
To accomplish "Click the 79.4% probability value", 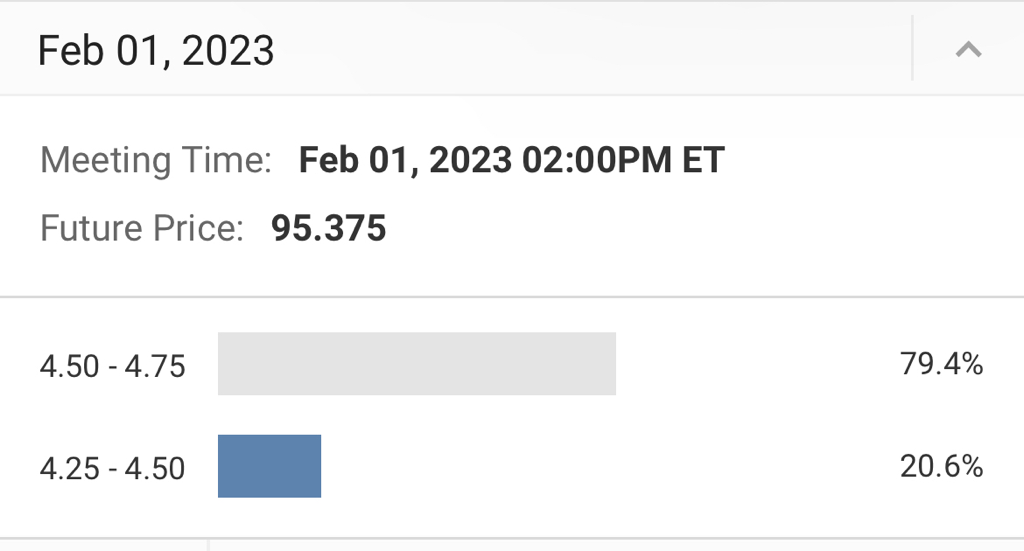I will 941,365.
